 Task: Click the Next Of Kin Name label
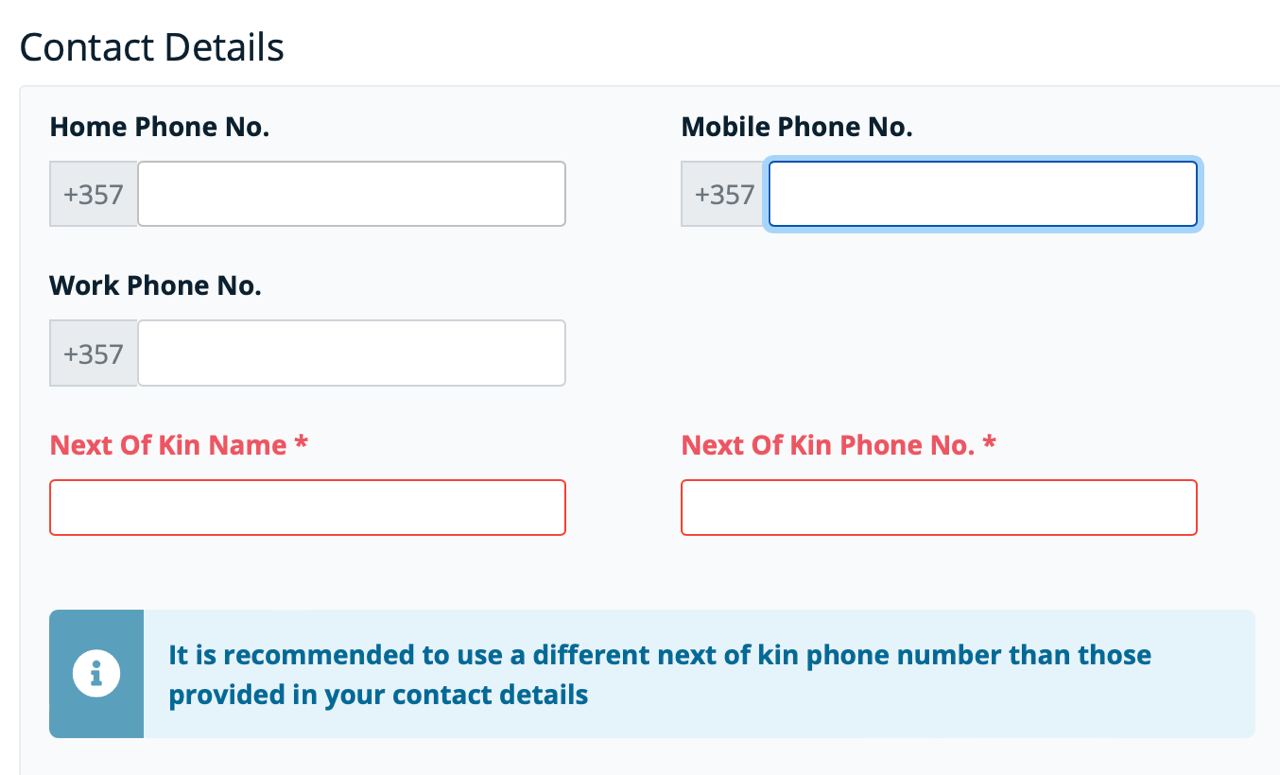pyautogui.click(x=168, y=445)
